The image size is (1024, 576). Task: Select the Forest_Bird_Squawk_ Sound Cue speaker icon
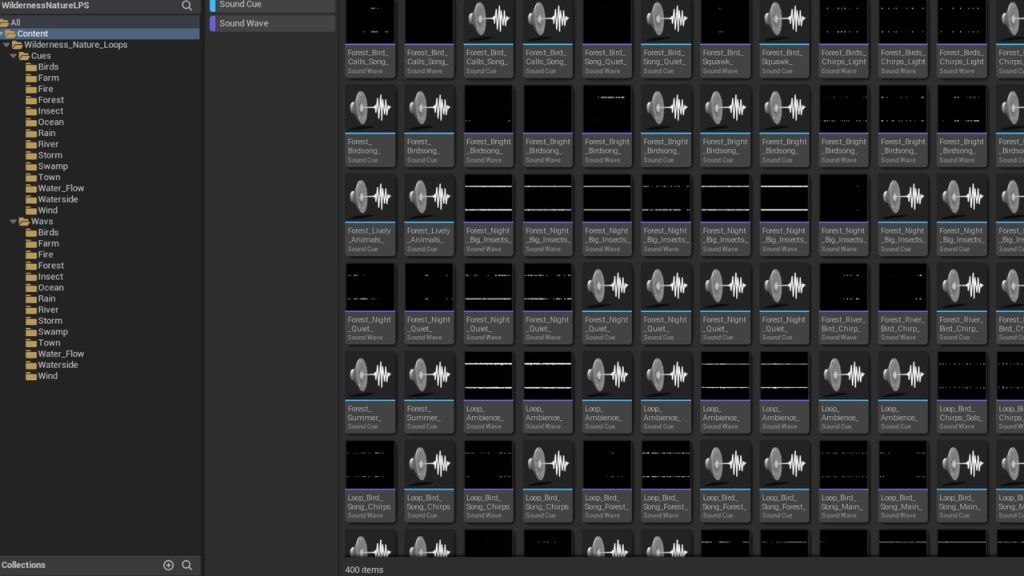(x=786, y=21)
